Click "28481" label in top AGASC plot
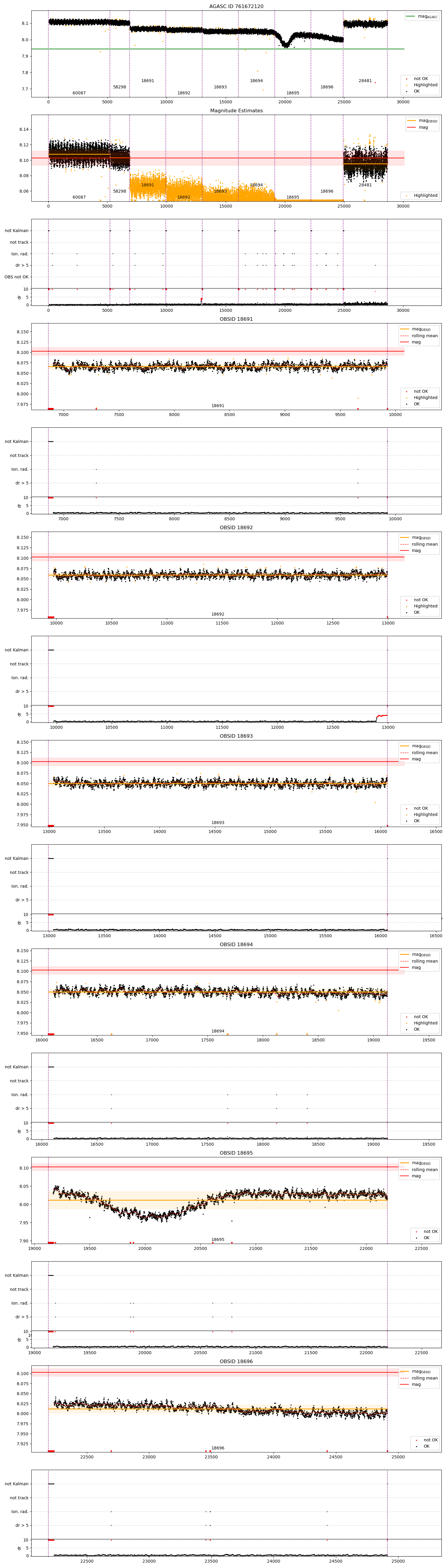448x1568 pixels. point(365,81)
